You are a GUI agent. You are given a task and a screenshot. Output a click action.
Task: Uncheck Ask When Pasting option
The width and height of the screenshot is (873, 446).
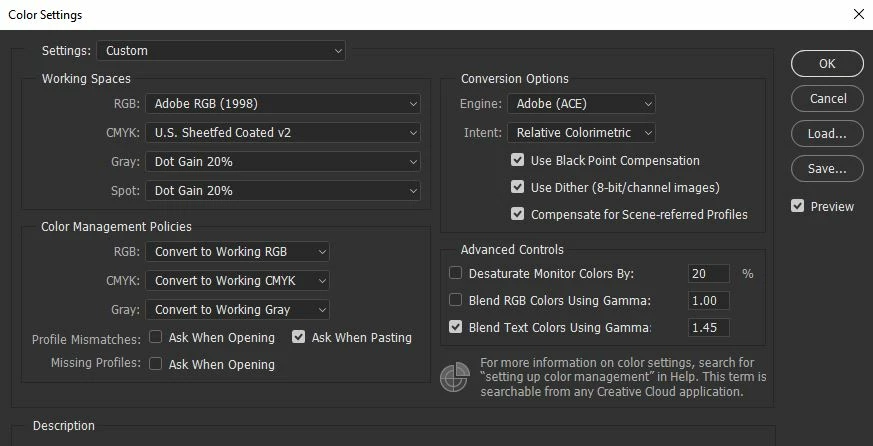299,337
